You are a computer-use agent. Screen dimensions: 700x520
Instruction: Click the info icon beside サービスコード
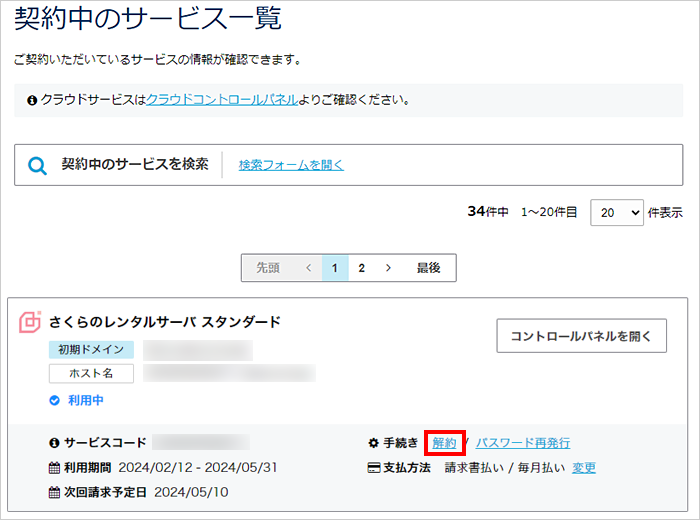point(54,443)
